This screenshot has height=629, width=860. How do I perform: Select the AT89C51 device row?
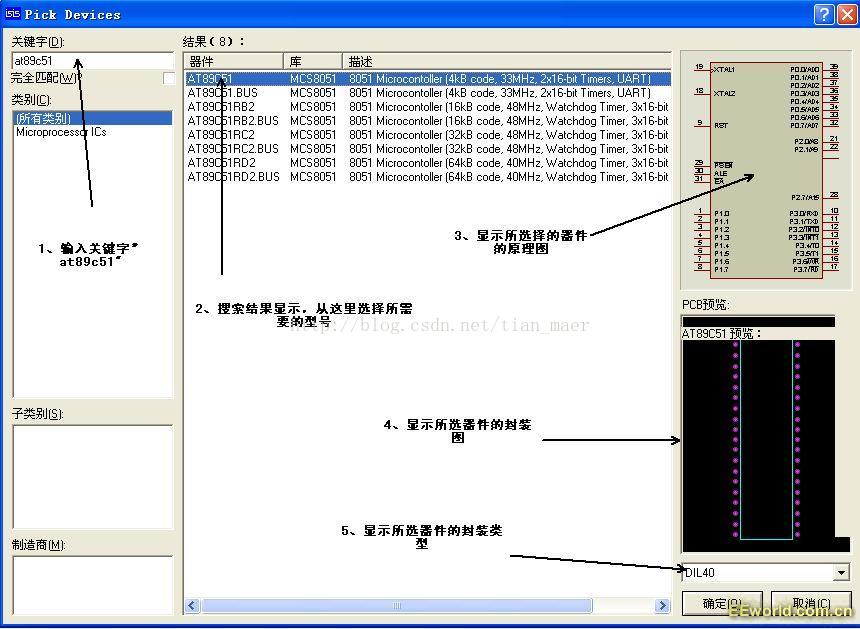(x=428, y=79)
